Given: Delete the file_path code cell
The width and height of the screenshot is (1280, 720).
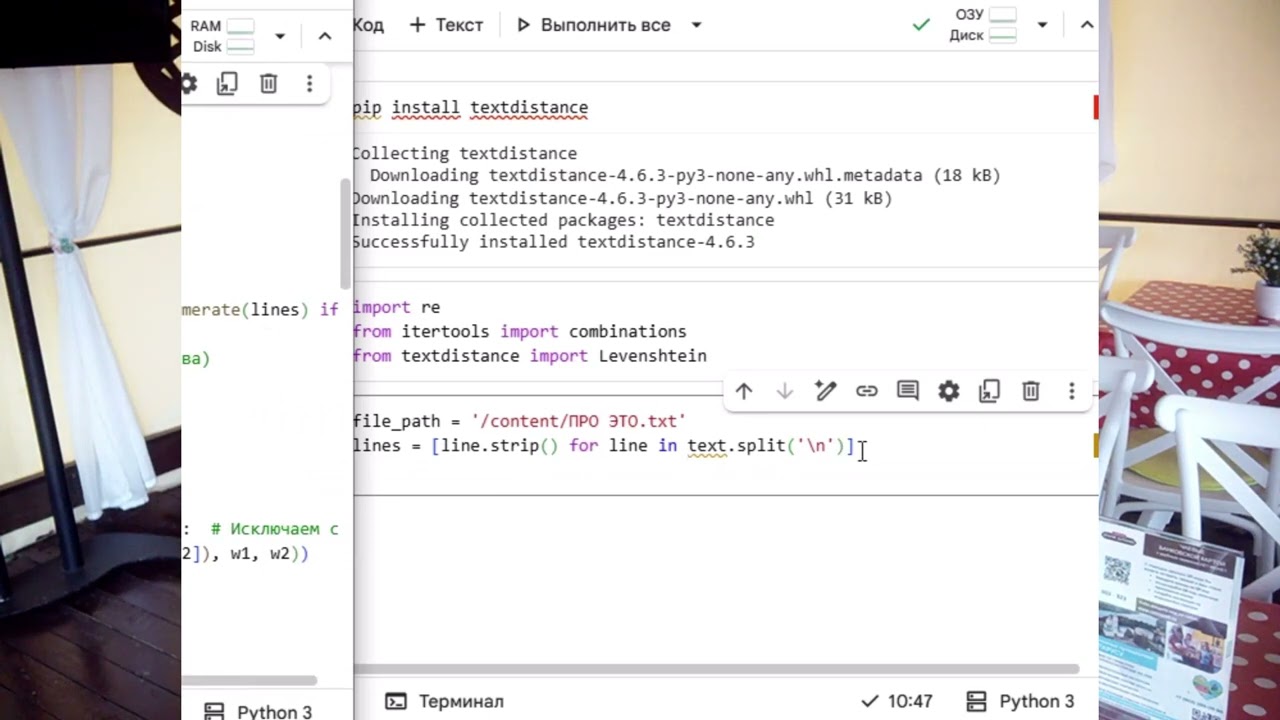Looking at the screenshot, I should (1031, 391).
